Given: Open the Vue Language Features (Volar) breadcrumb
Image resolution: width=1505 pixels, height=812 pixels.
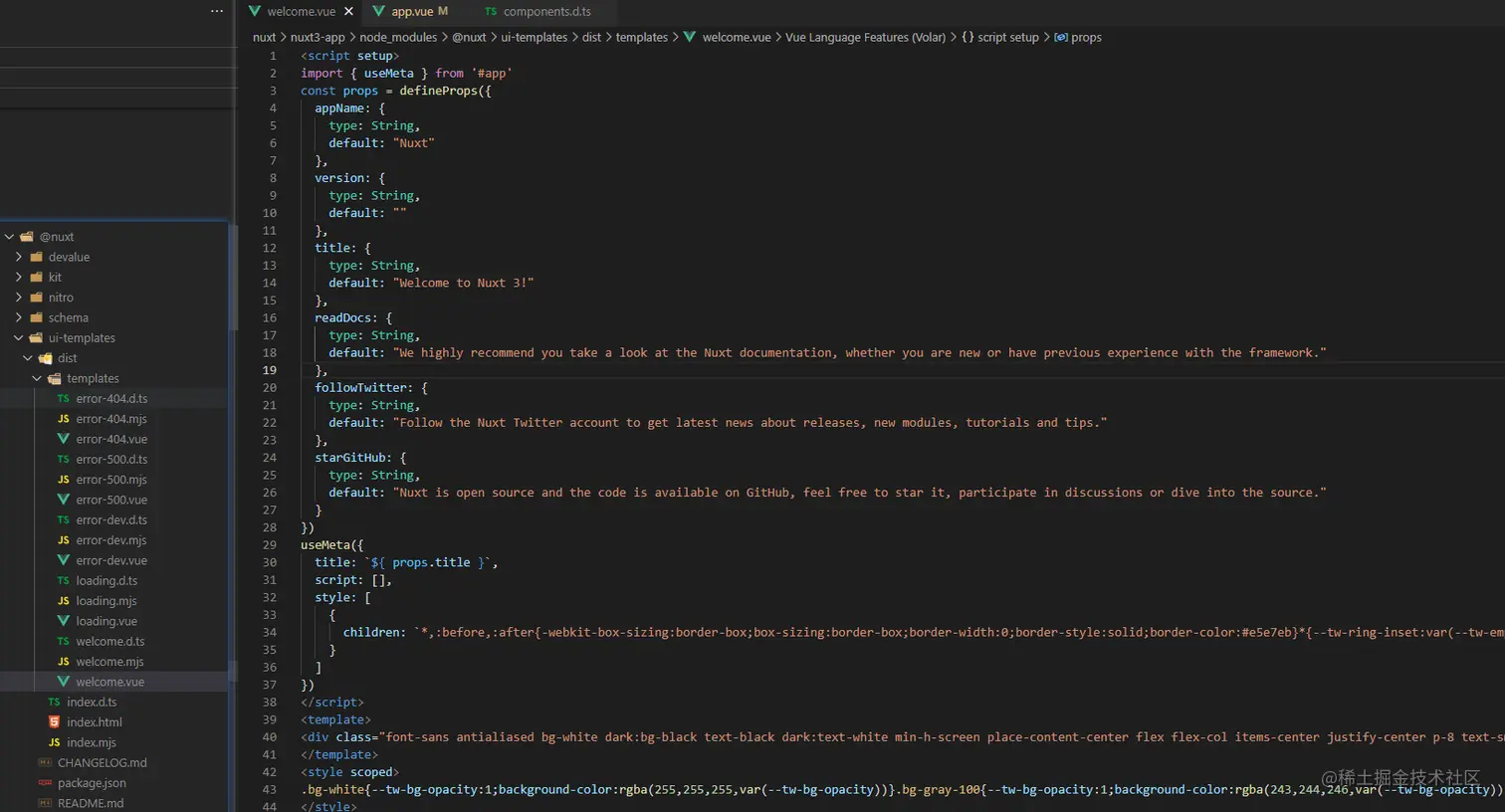Looking at the screenshot, I should click(865, 38).
